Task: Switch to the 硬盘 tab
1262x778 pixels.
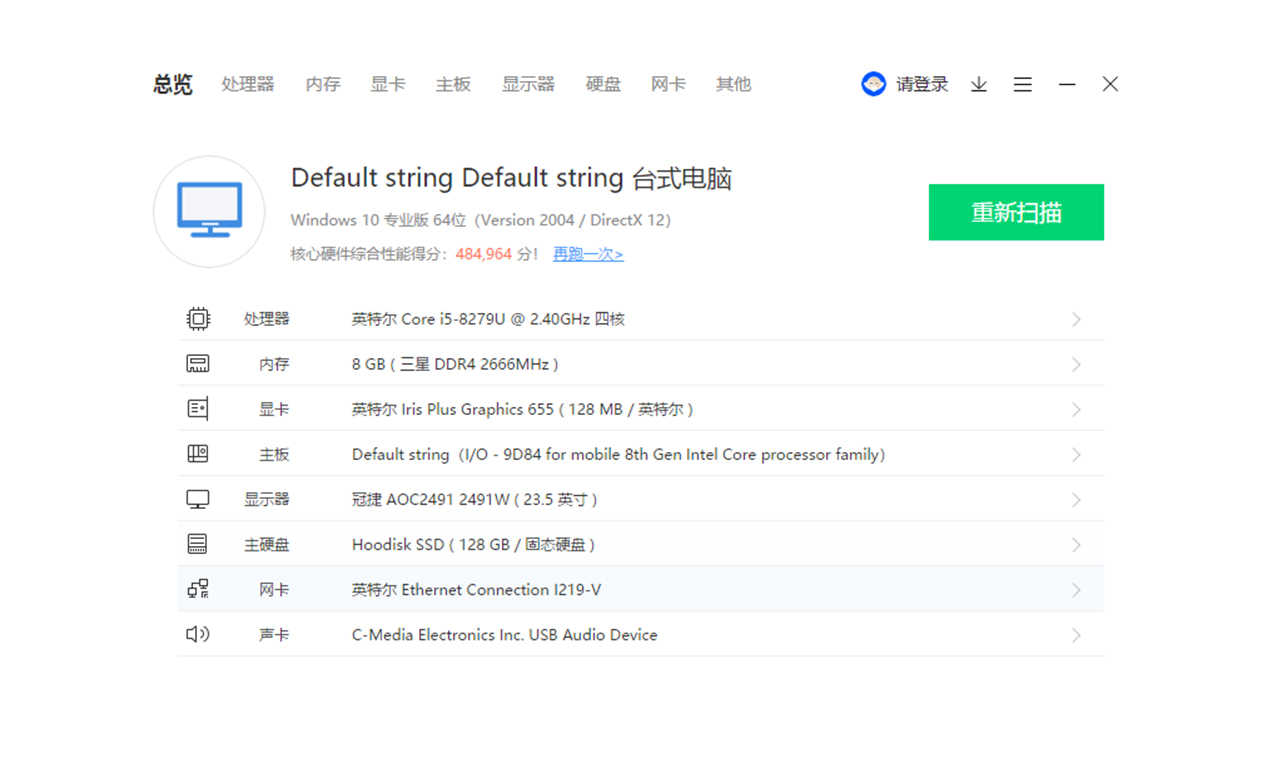Action: coord(603,84)
